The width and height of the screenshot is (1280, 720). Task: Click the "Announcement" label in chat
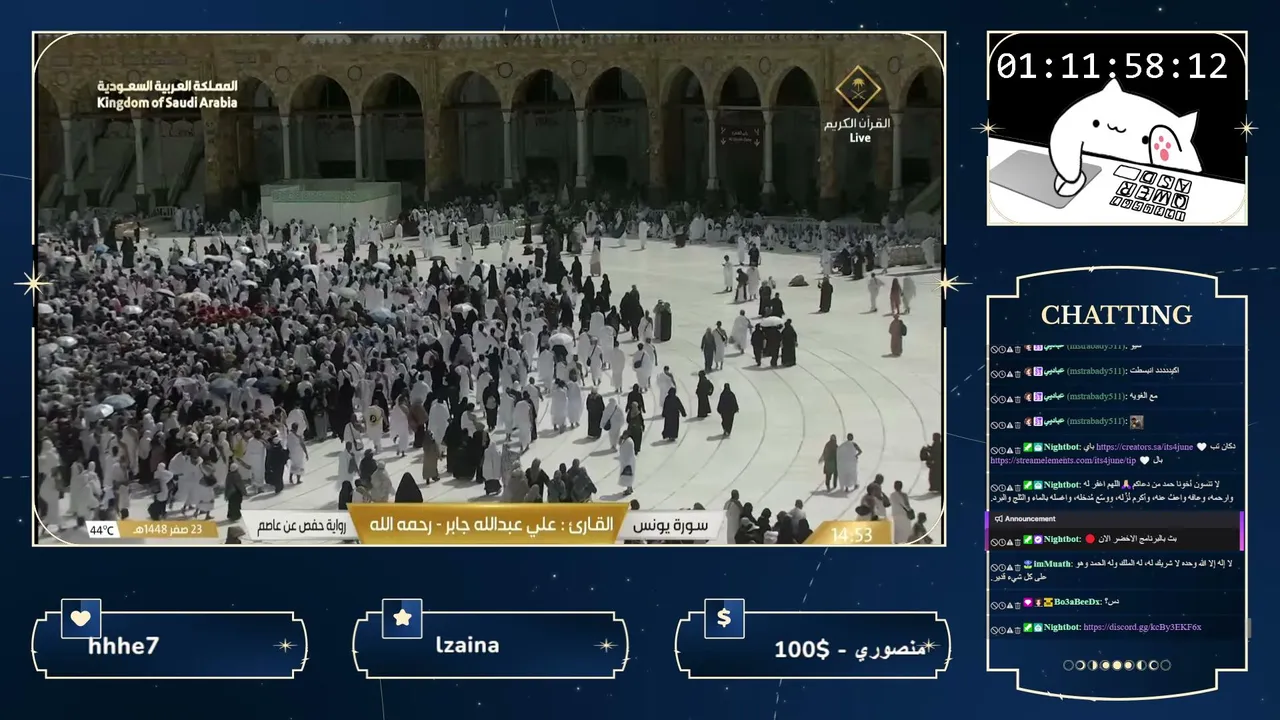pos(1030,519)
